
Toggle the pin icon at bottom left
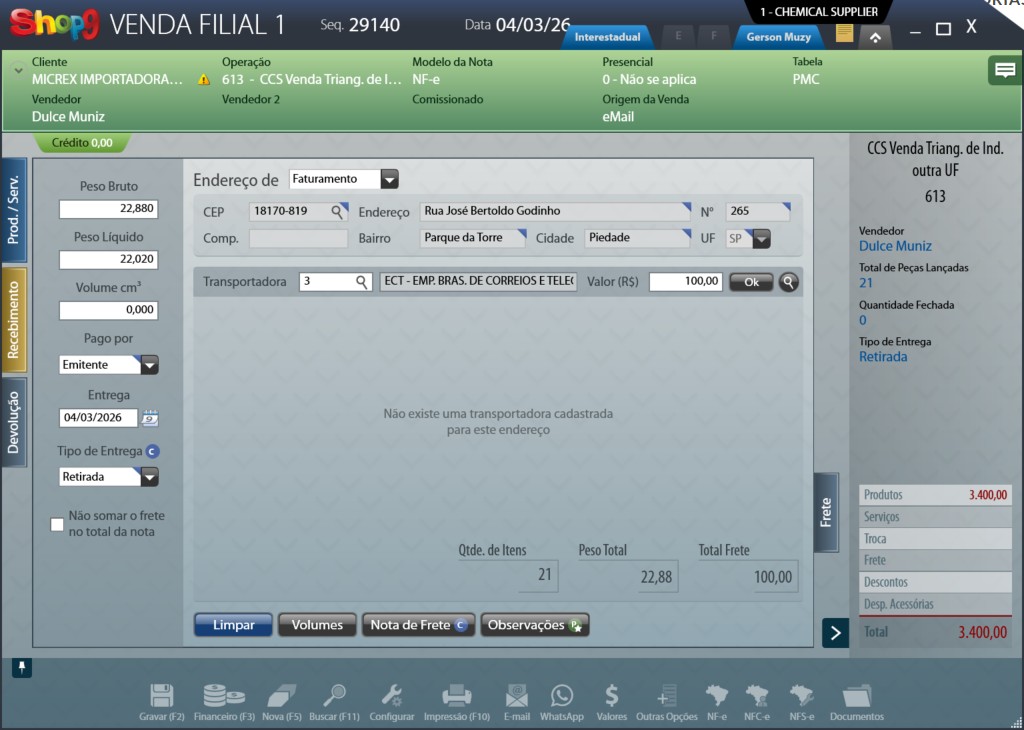pyautogui.click(x=21, y=667)
